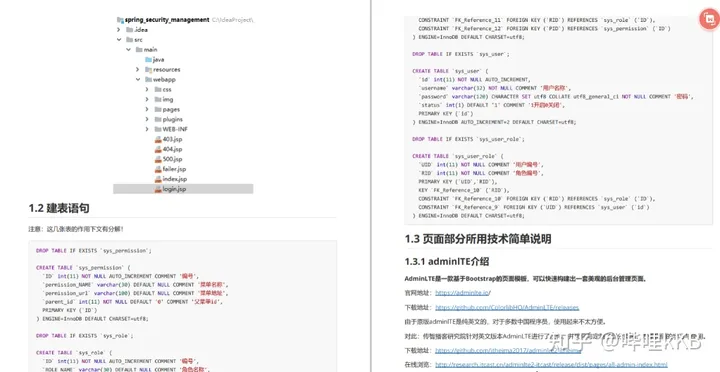Viewport: 720px width, 372px height.
Task: Click the 403.jsp file icon
Action: click(x=158, y=139)
